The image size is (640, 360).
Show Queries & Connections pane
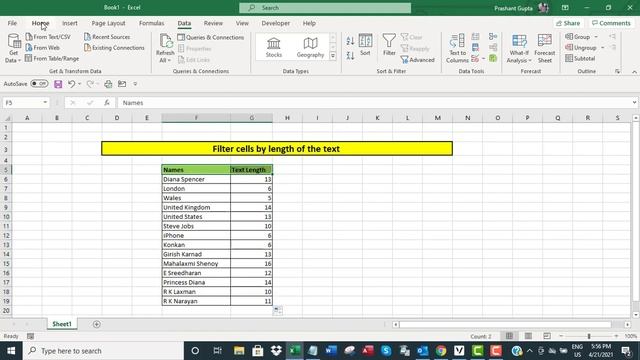(211, 37)
